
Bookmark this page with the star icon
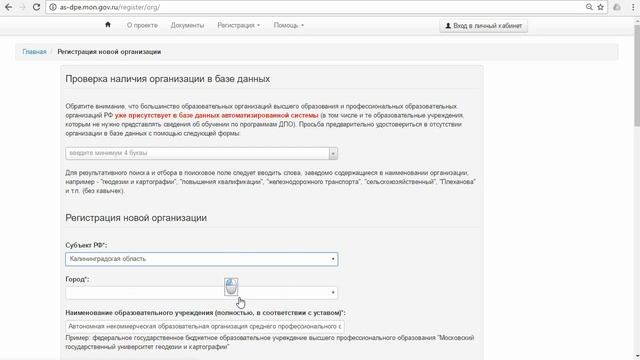[x=600, y=7]
